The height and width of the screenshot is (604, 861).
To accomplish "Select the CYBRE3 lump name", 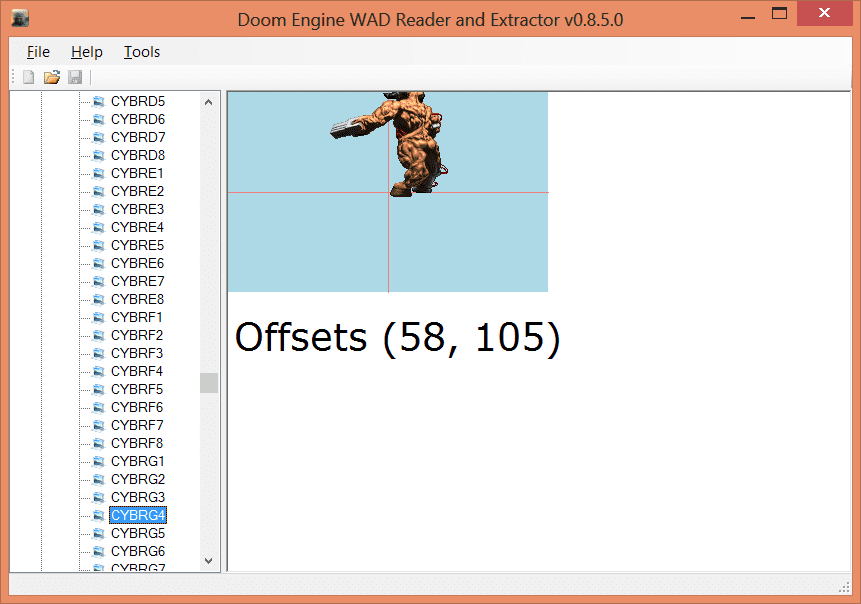I will 137,209.
